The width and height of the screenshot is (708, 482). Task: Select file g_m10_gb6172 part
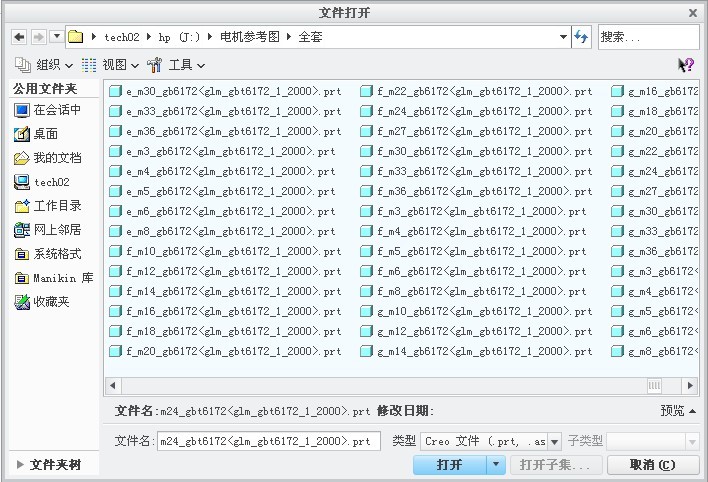point(476,311)
